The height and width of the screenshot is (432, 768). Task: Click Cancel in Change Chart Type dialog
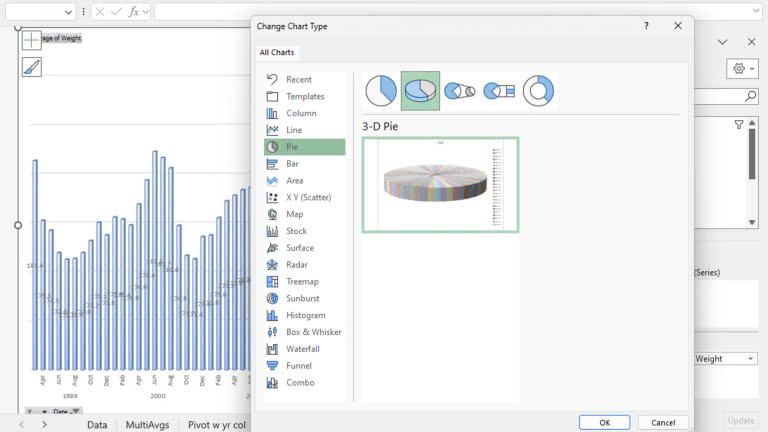[662, 422]
